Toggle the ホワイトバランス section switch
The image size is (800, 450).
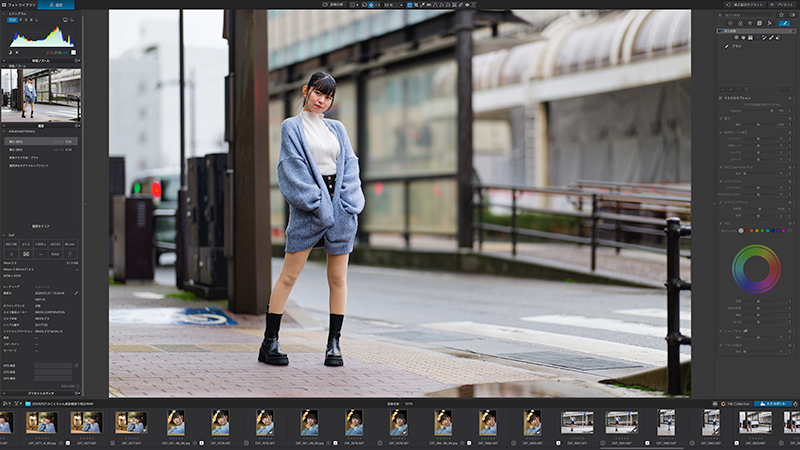[x=791, y=202]
